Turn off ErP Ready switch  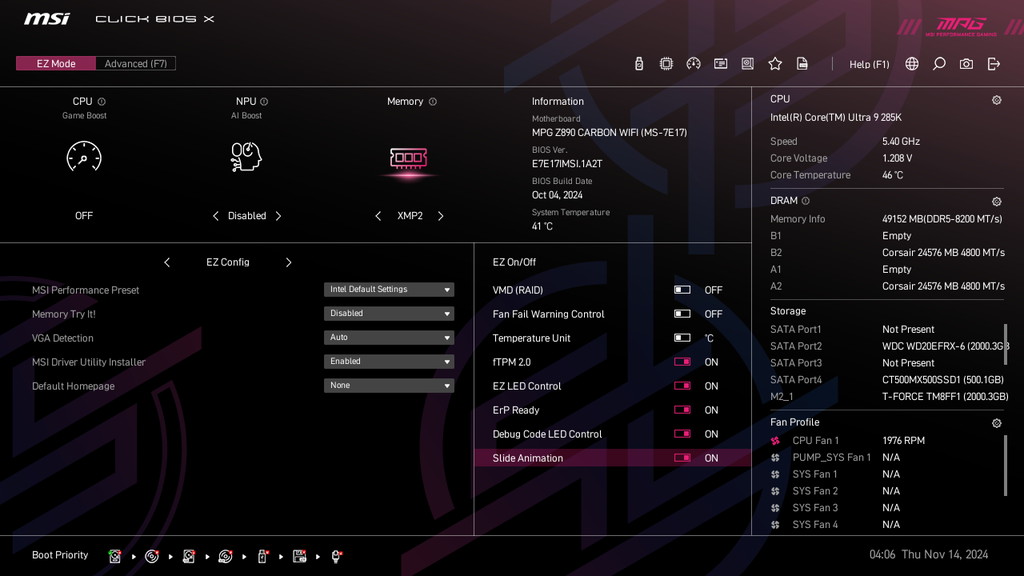coord(682,409)
